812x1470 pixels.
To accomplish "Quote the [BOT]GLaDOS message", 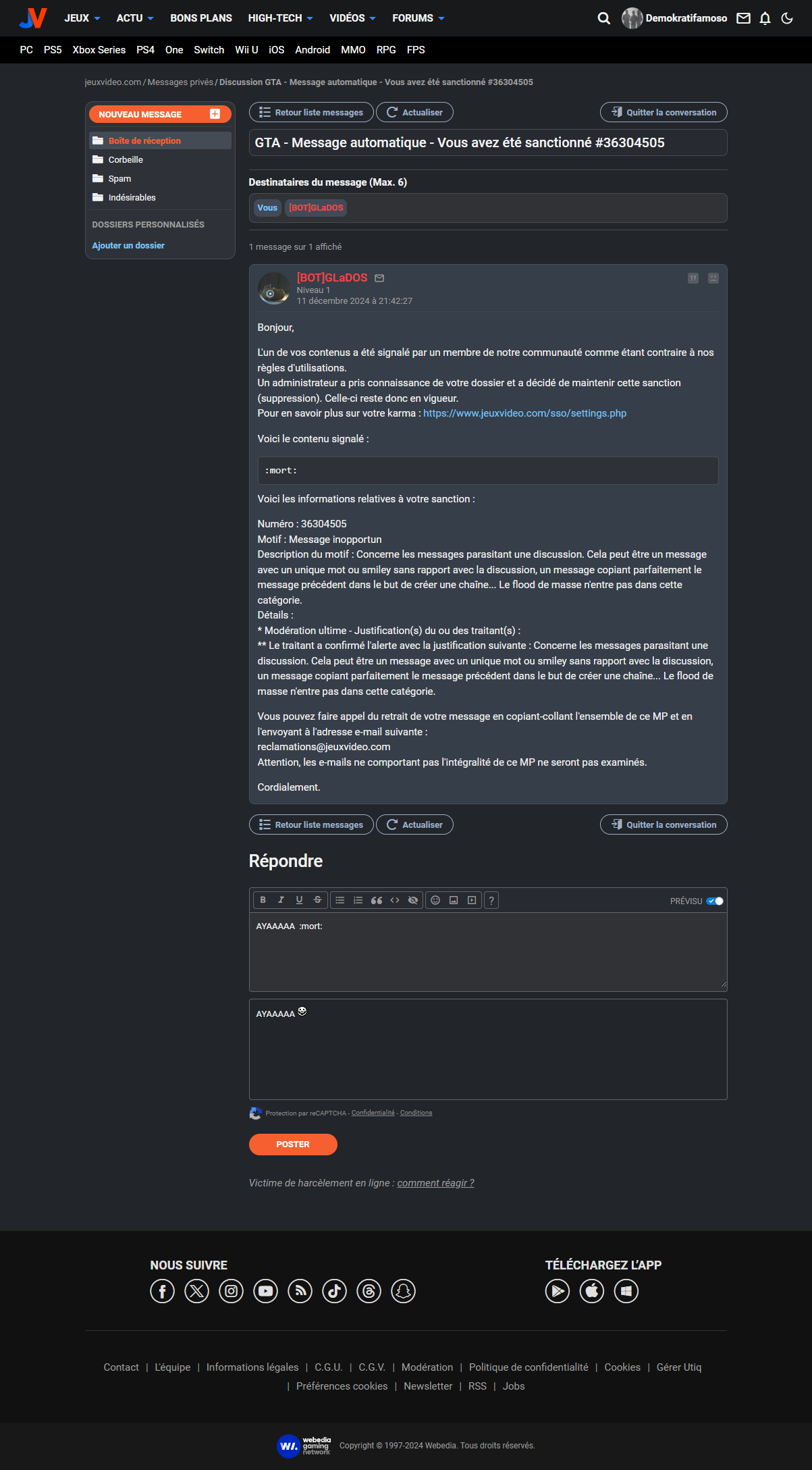I will [693, 278].
